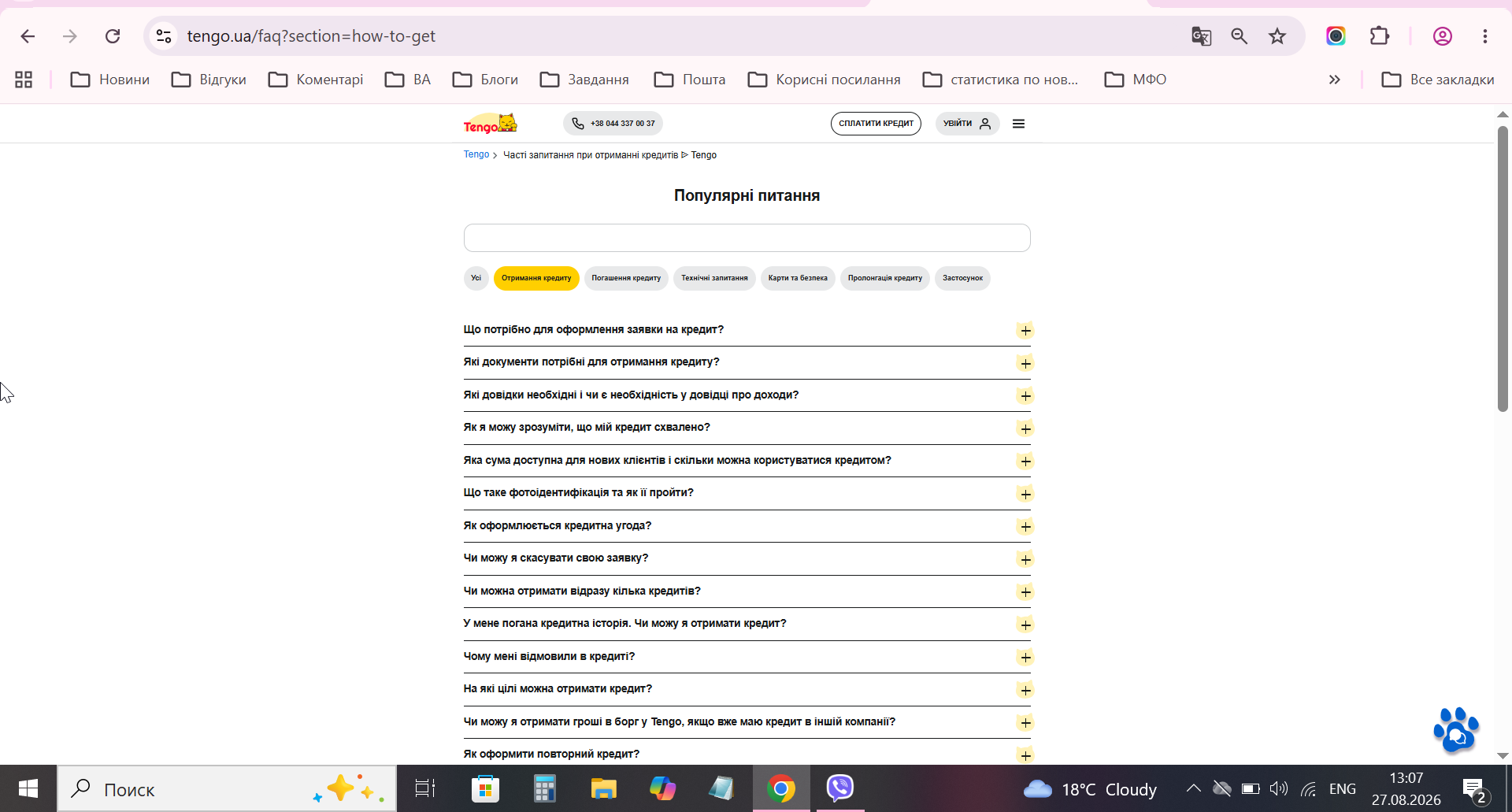The height and width of the screenshot is (812, 1512).
Task: Open the Коментарі bookmark folder
Action: [316, 80]
